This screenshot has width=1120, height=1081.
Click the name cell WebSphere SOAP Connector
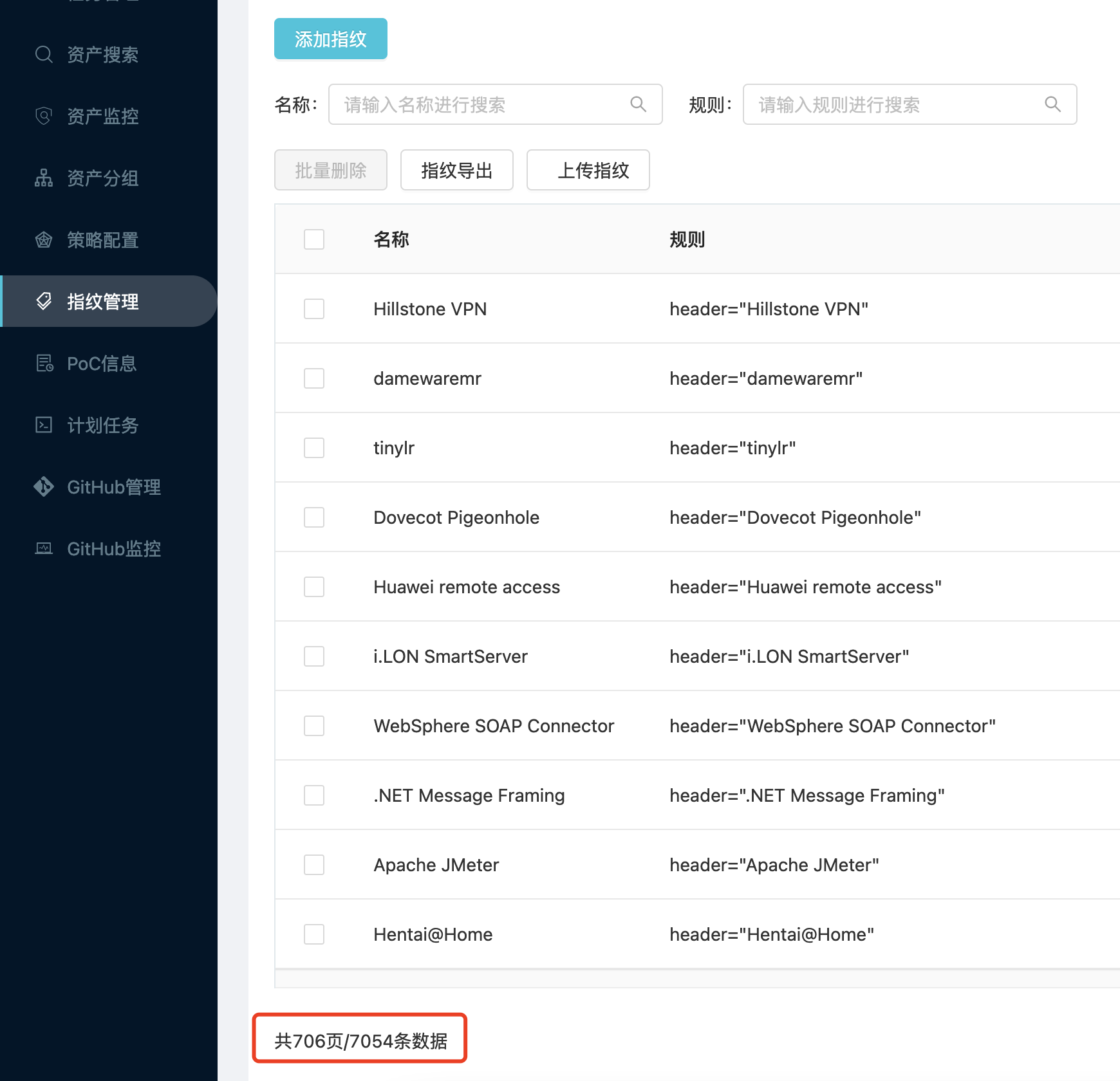pyautogui.click(x=494, y=726)
